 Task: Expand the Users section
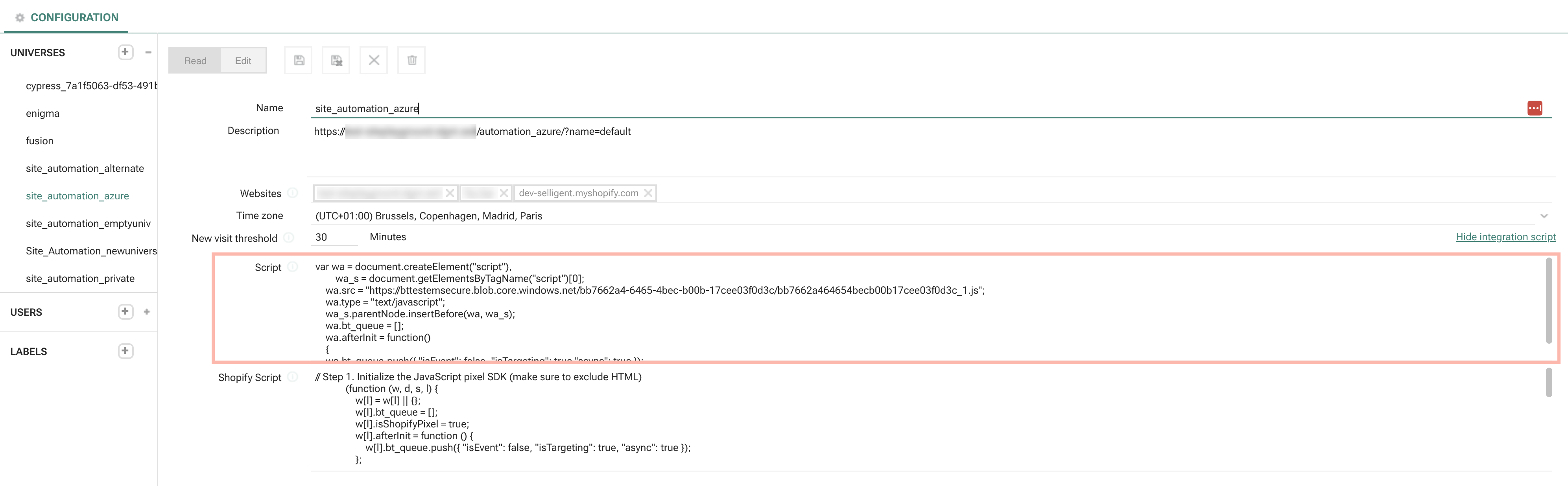click(147, 312)
